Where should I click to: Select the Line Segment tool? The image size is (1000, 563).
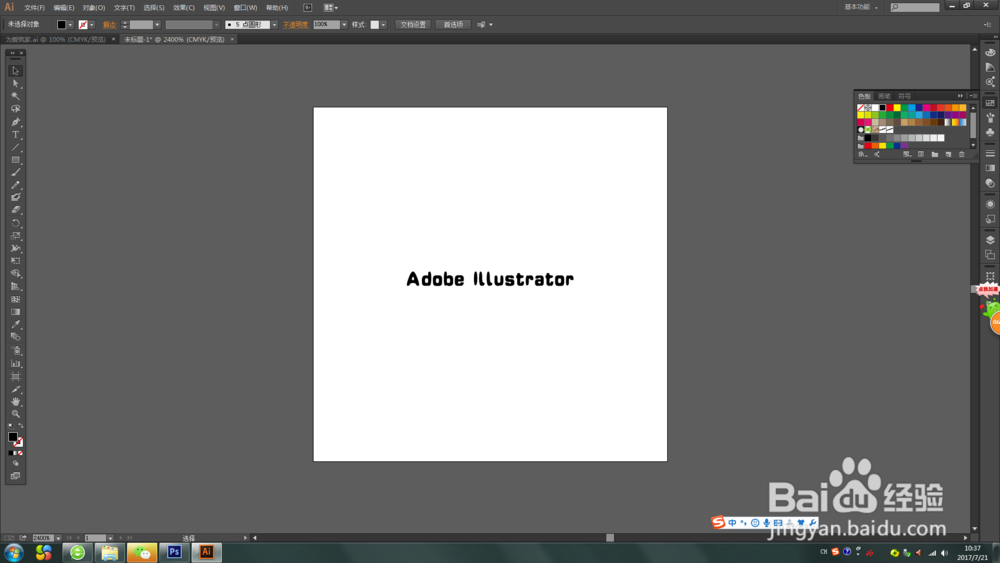15,147
